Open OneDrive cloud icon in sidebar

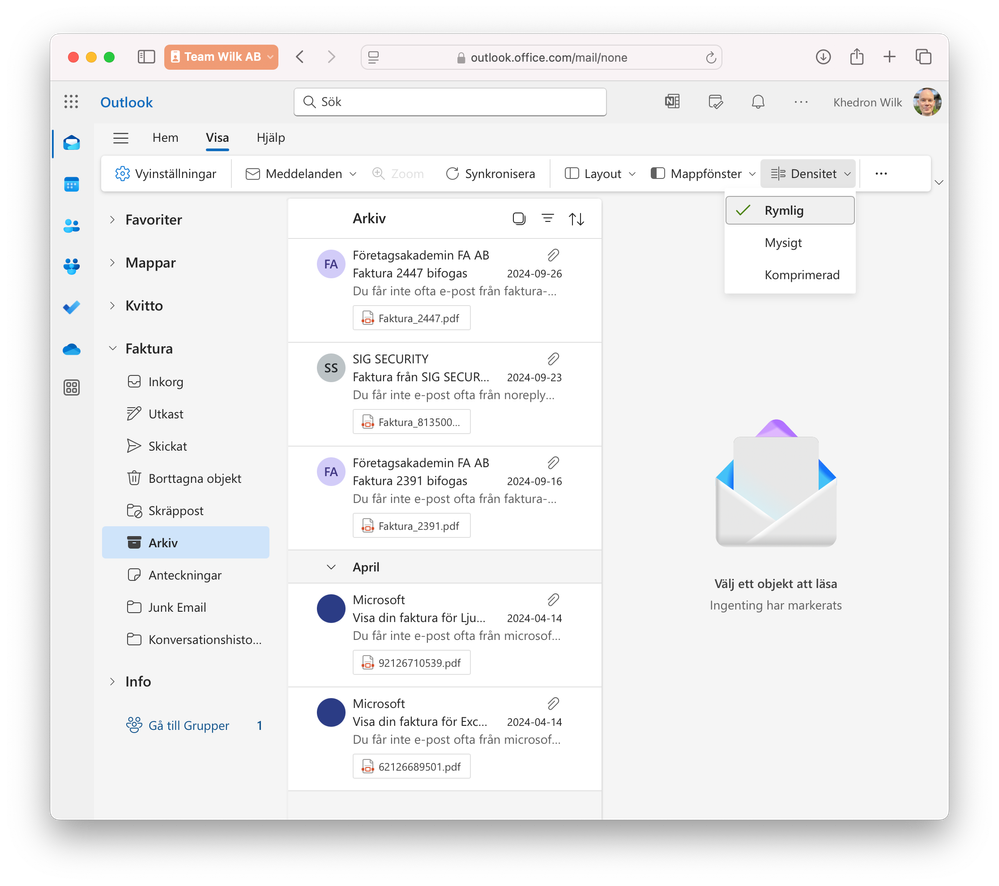tap(71, 349)
